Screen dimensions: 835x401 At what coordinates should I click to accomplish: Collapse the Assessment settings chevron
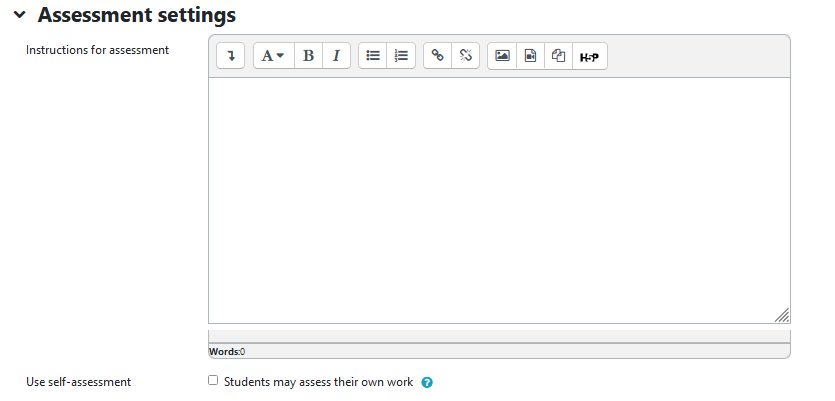[19, 16]
